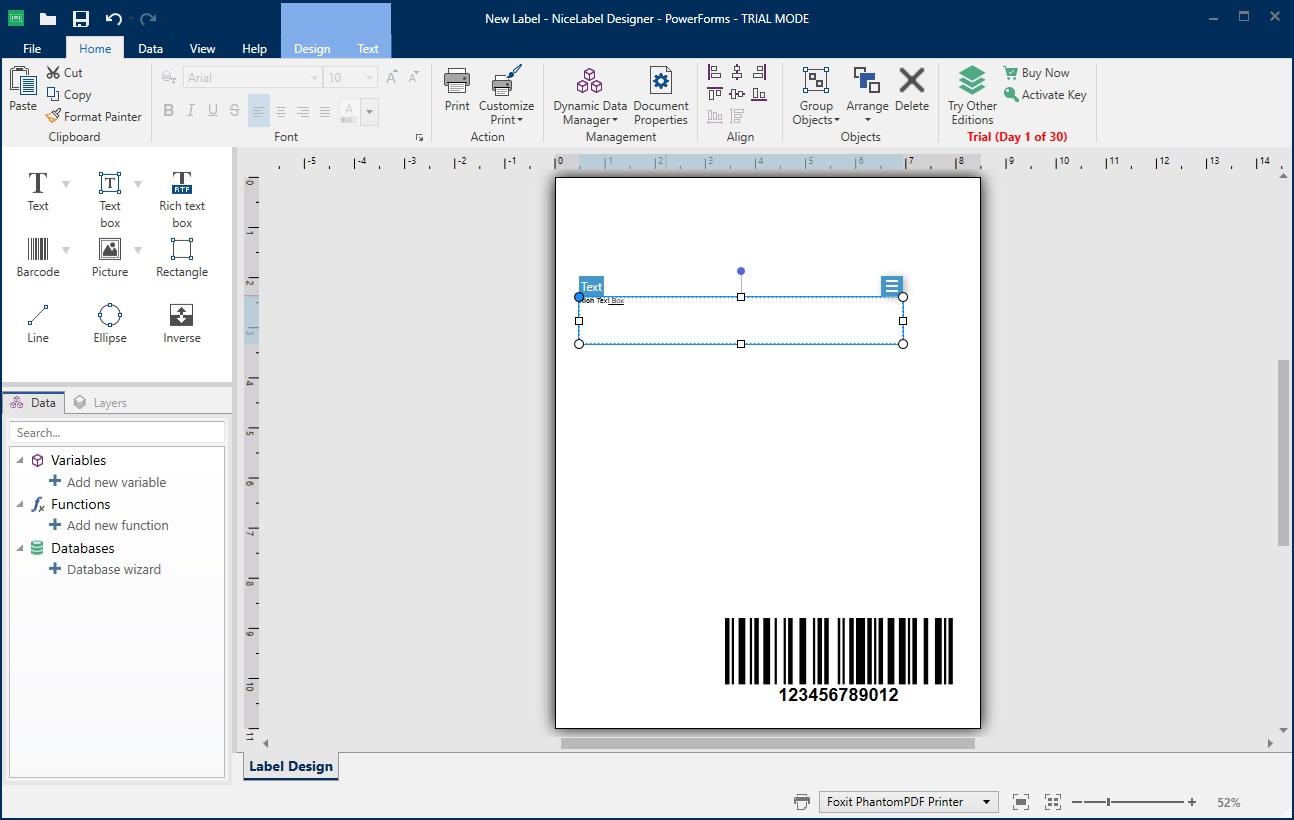The height and width of the screenshot is (820, 1294).
Task: Click the zoom in plus button
Action: click(1192, 802)
